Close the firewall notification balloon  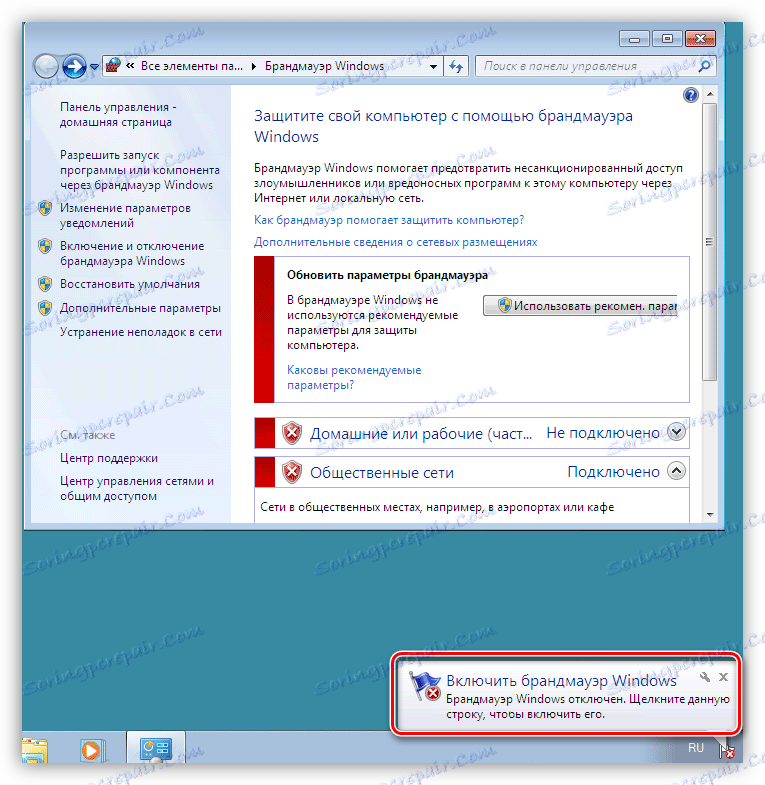723,677
